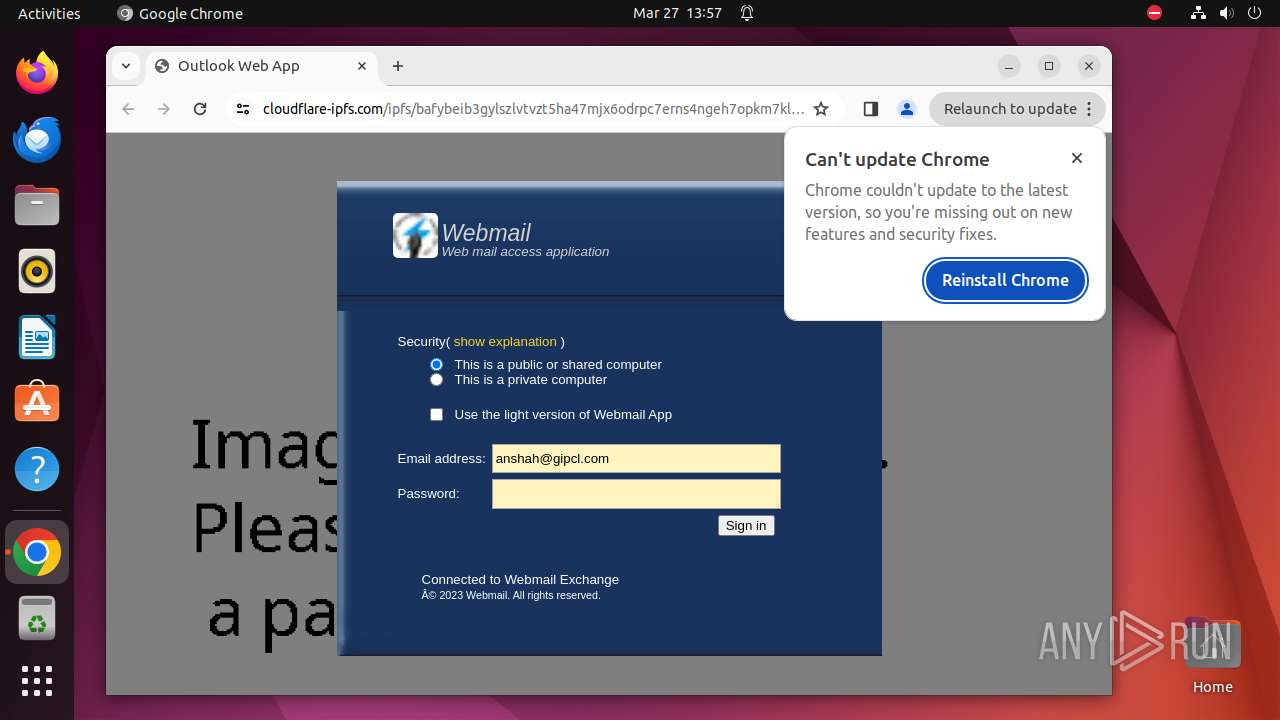Show Applications grid in the dock
The height and width of the screenshot is (720, 1280).
pyautogui.click(x=37, y=681)
